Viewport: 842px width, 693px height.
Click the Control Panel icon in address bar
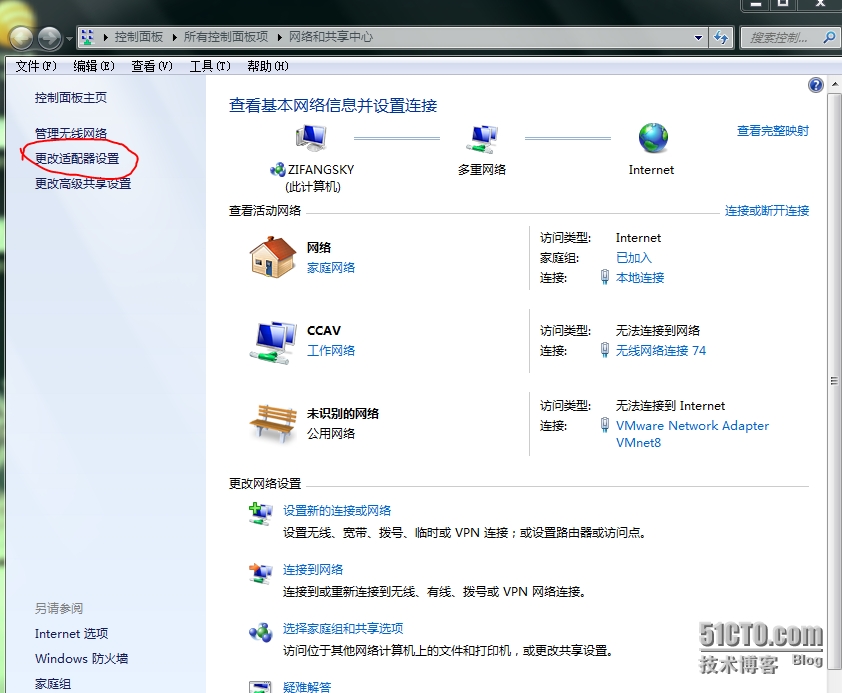pyautogui.click(x=88, y=37)
